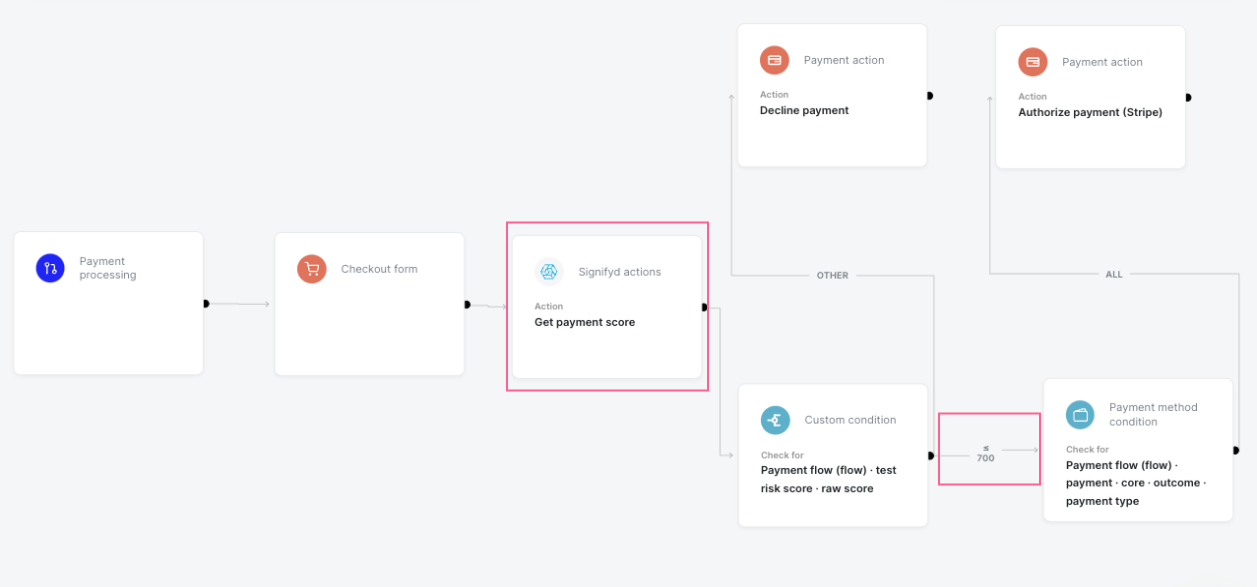The height and width of the screenshot is (587, 1257).
Task: Click the Checkout form cart icon
Action: (312, 269)
